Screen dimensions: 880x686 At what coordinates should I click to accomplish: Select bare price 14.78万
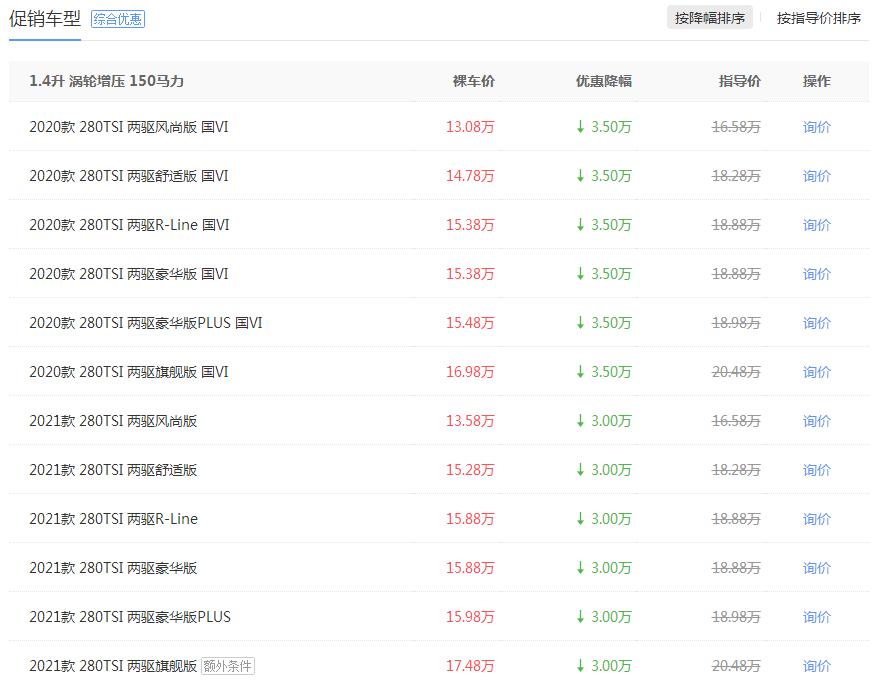[470, 176]
